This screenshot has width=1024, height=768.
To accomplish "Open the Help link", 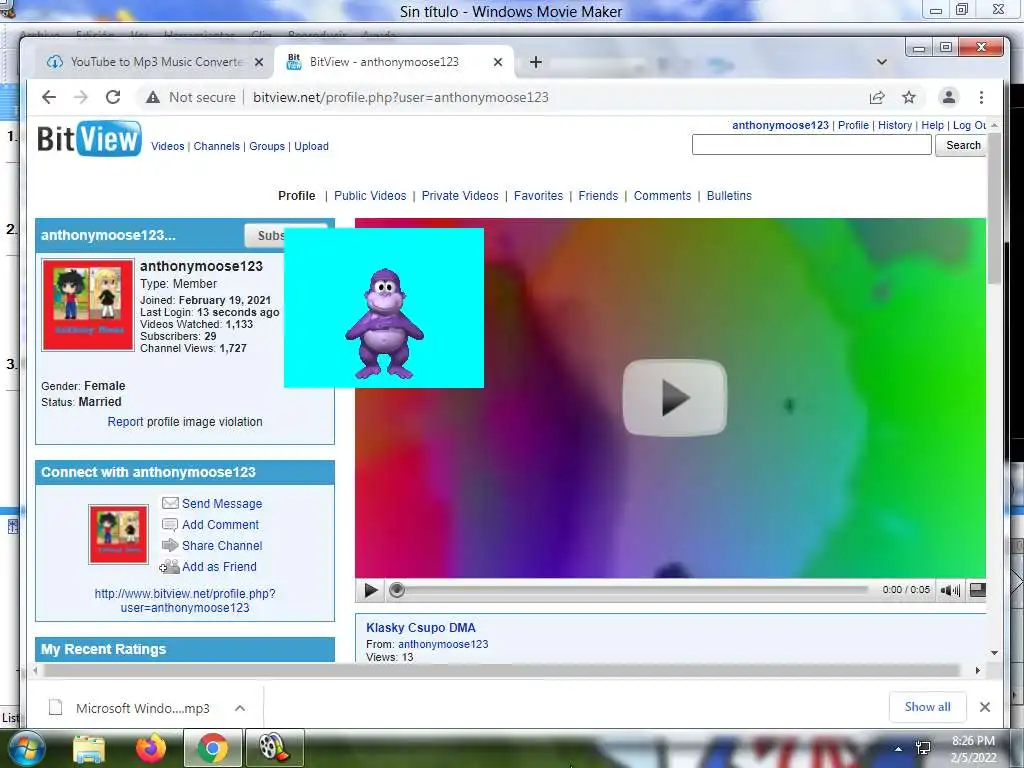I will (x=933, y=125).
